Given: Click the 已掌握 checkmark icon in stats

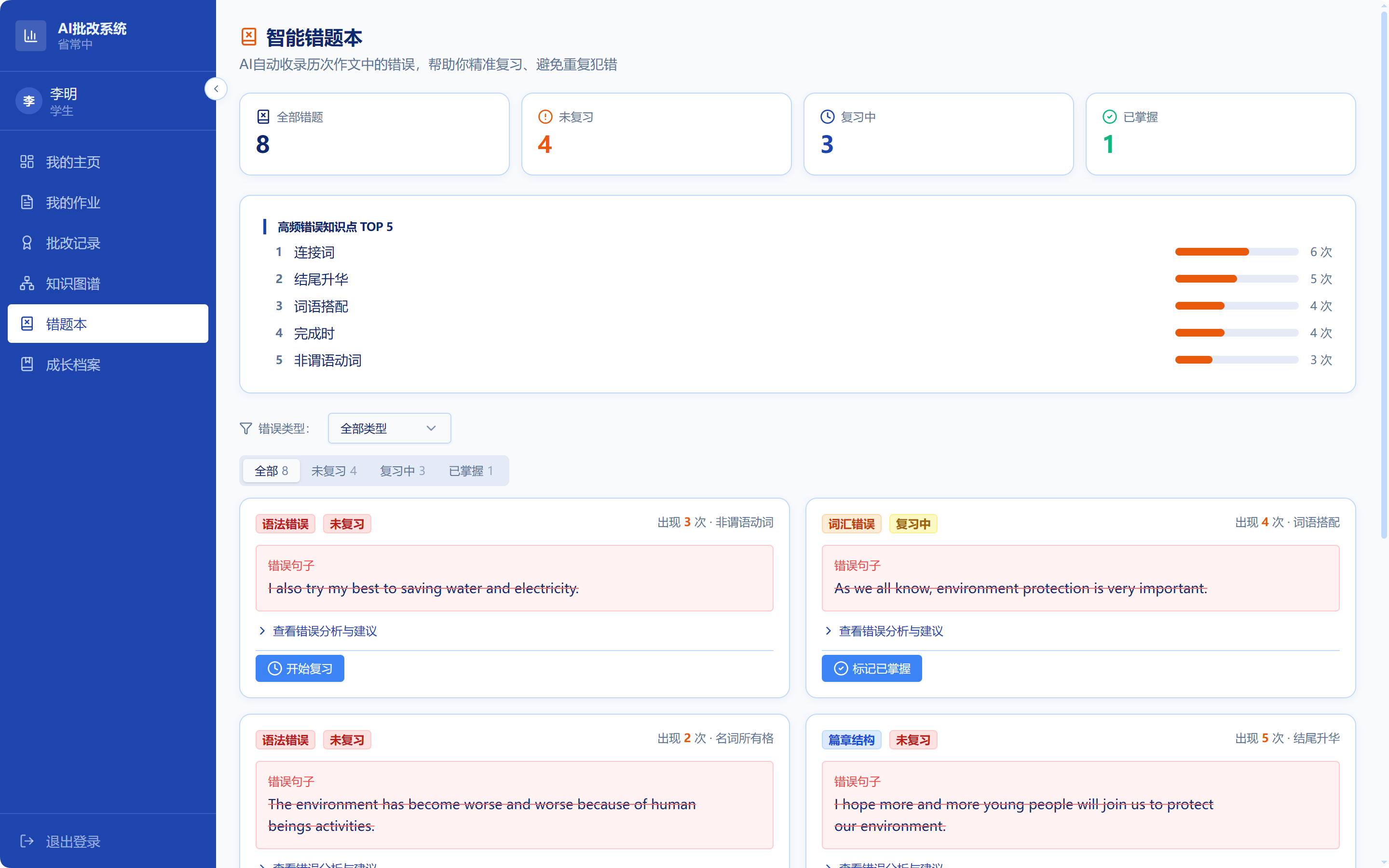Looking at the screenshot, I should [1109, 117].
